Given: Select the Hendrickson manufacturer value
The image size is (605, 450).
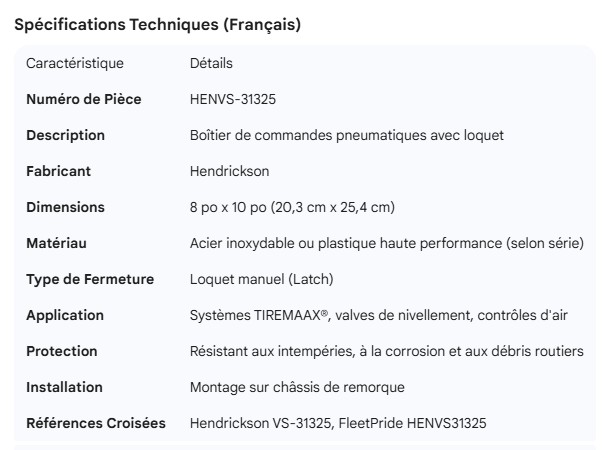Looking at the screenshot, I should coord(230,172).
